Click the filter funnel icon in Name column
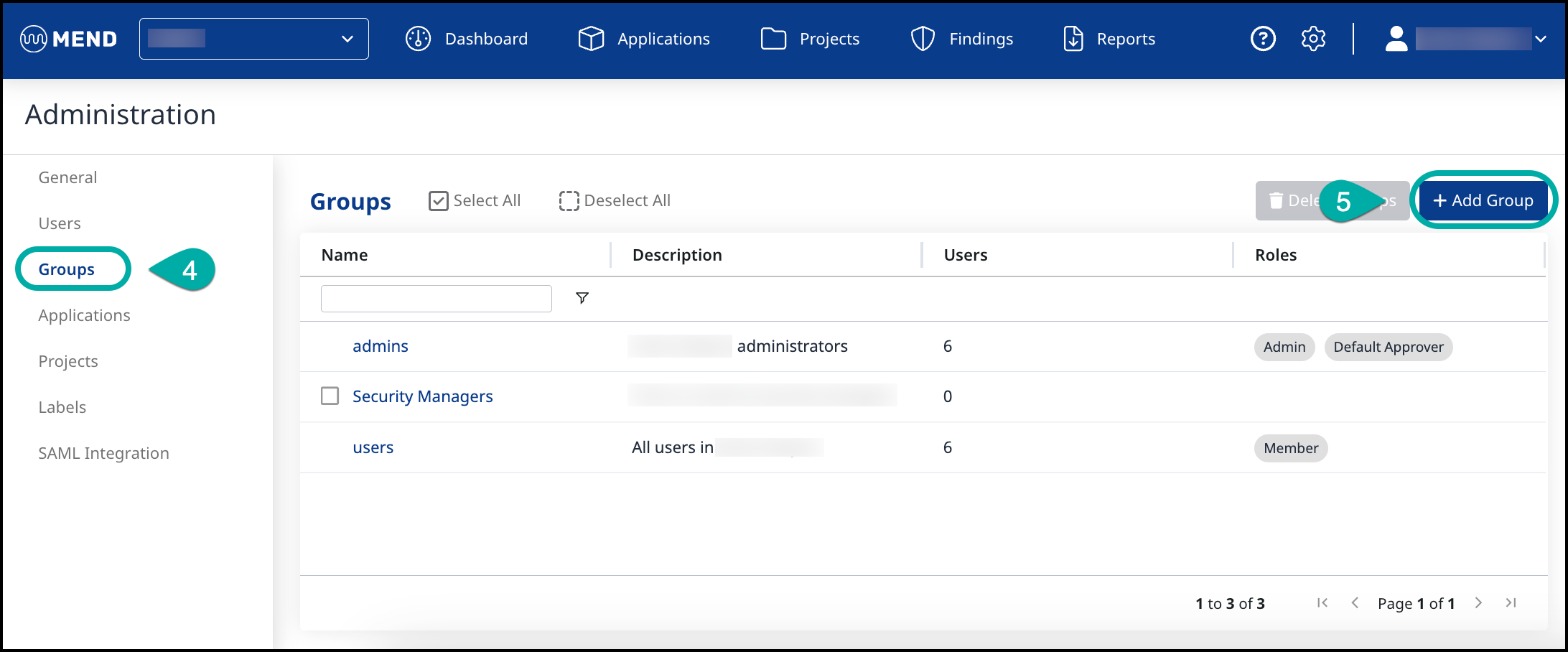 pyautogui.click(x=582, y=298)
